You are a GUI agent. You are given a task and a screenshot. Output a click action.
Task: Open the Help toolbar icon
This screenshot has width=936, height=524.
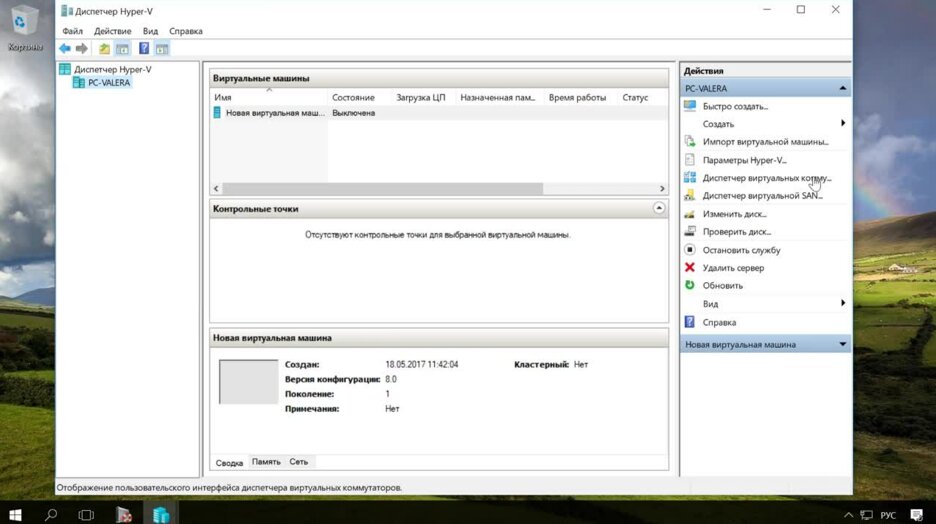[144, 48]
